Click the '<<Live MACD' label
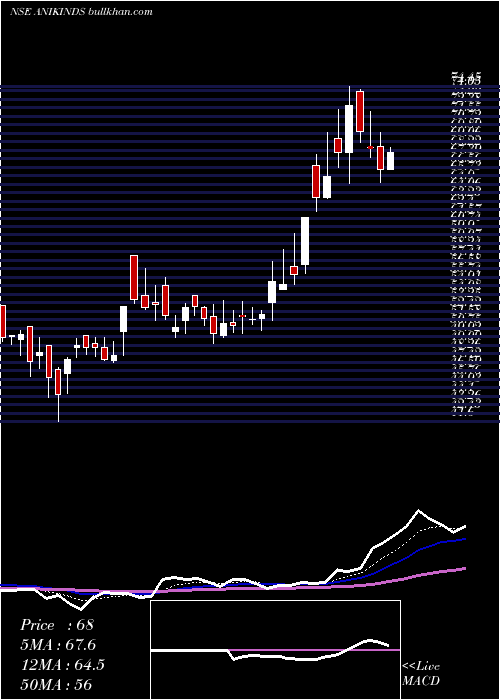500x700 pixels. [421, 674]
